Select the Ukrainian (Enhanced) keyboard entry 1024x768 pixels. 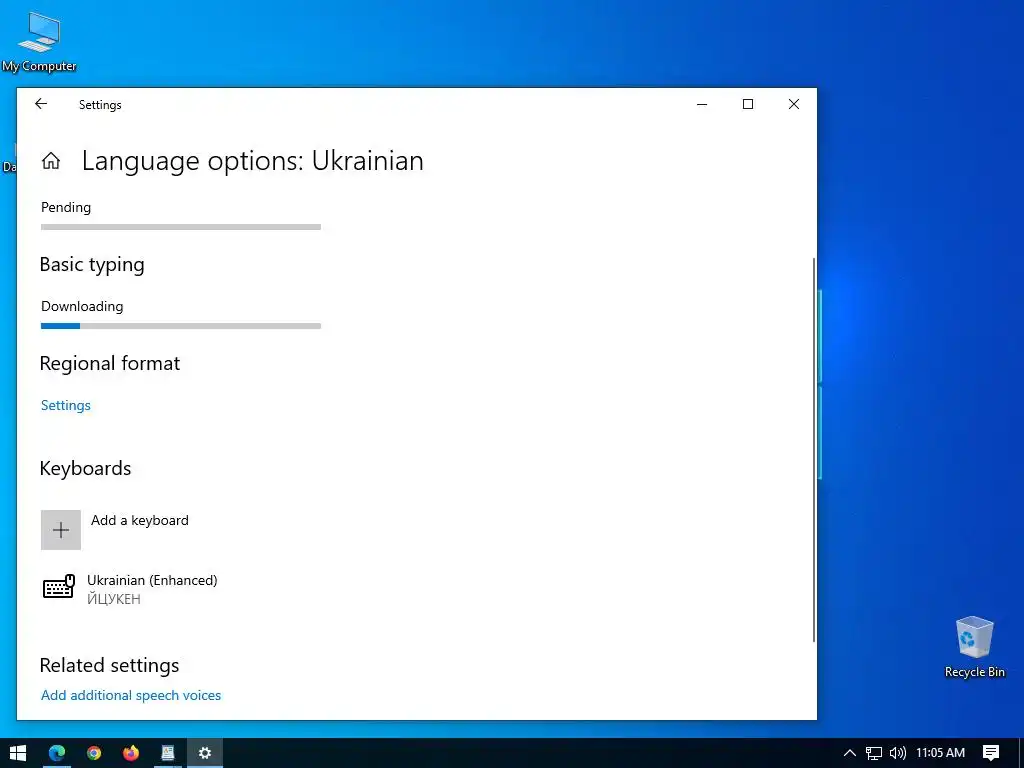(131, 588)
